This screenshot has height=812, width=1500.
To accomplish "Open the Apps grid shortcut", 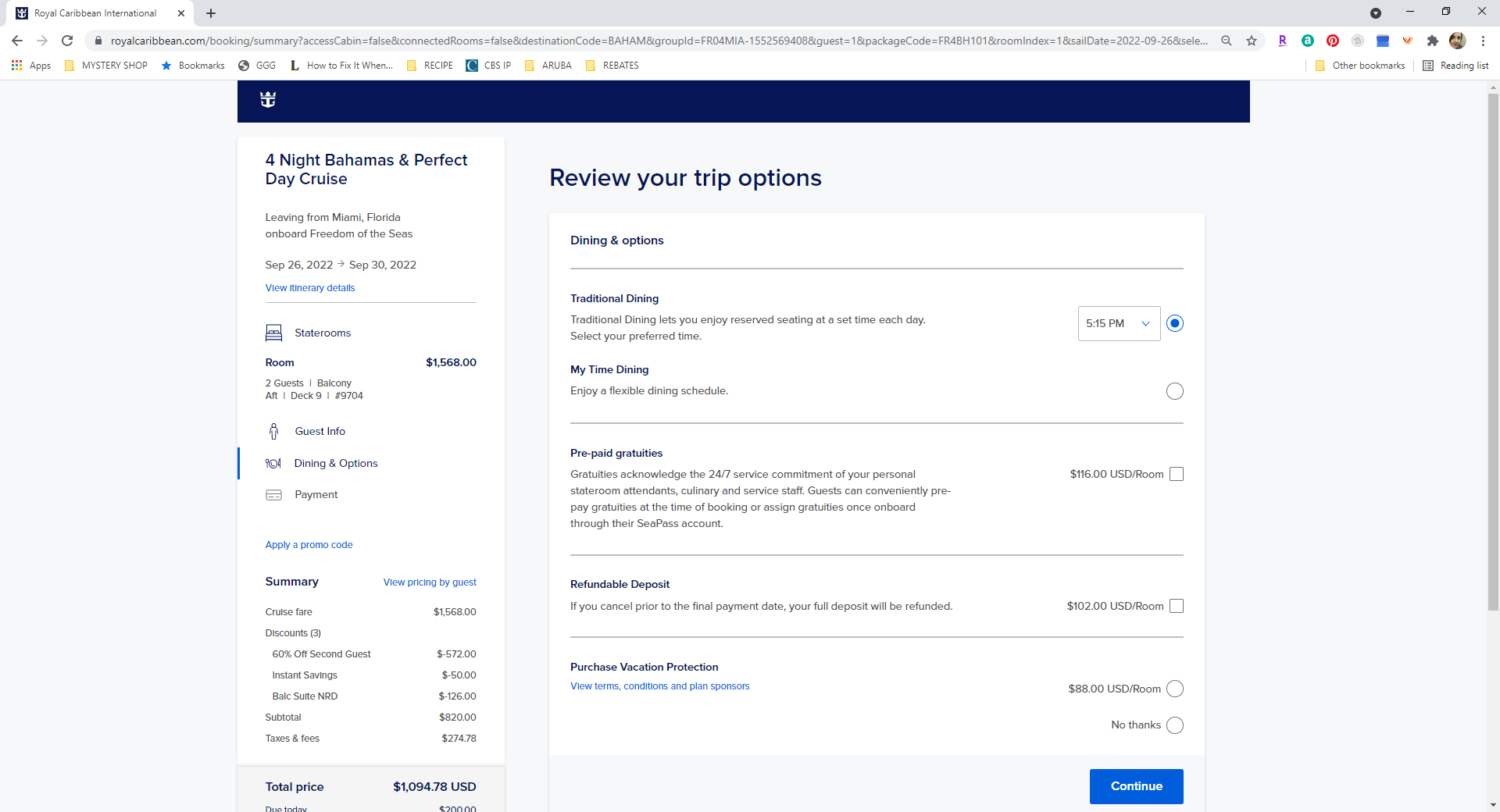I will 31,66.
